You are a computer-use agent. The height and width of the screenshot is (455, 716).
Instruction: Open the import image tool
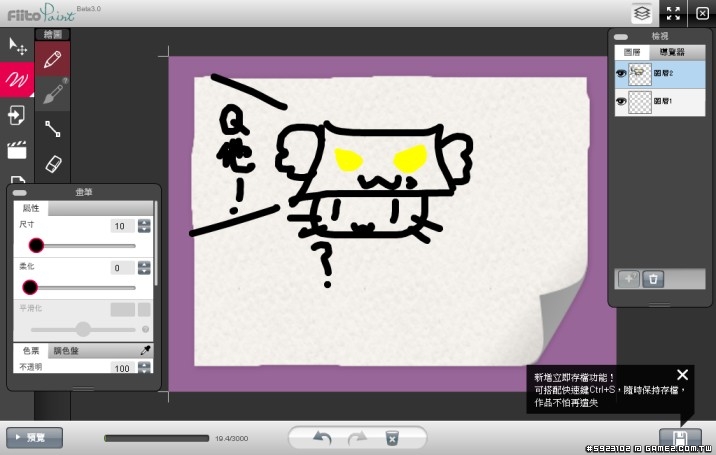click(16, 115)
